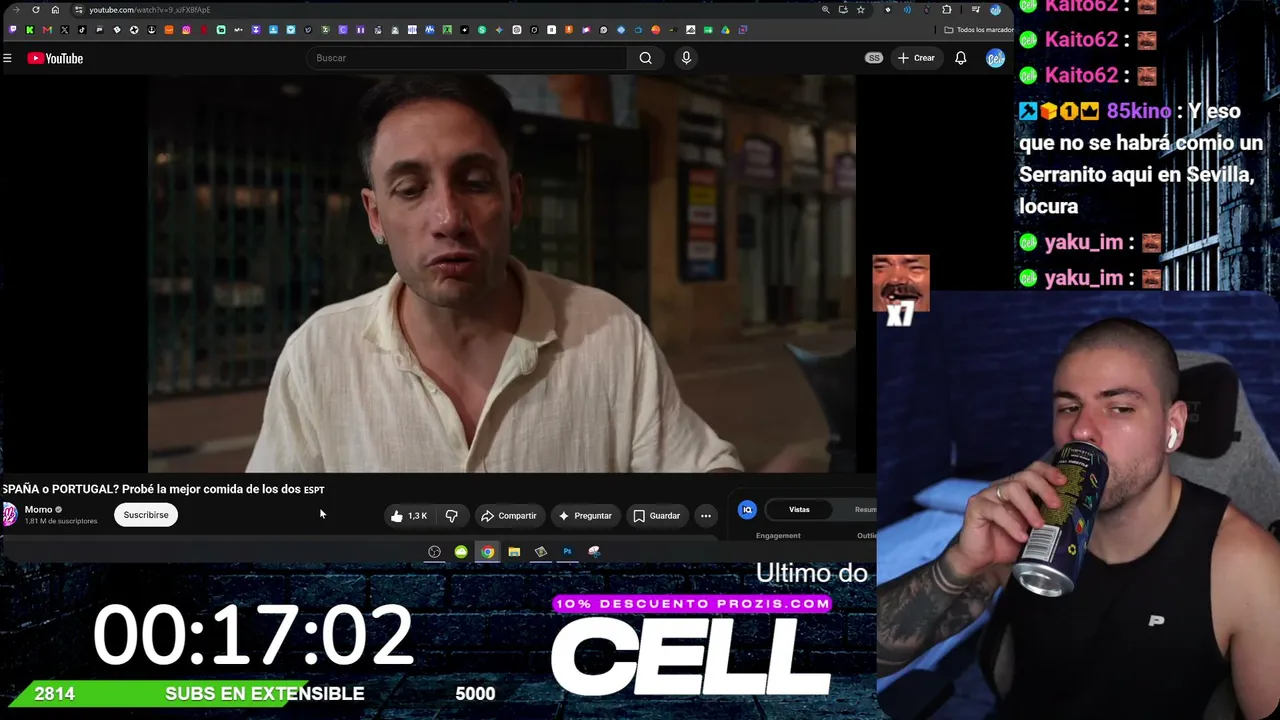
Task: Click the Compartir share button
Action: tap(508, 516)
